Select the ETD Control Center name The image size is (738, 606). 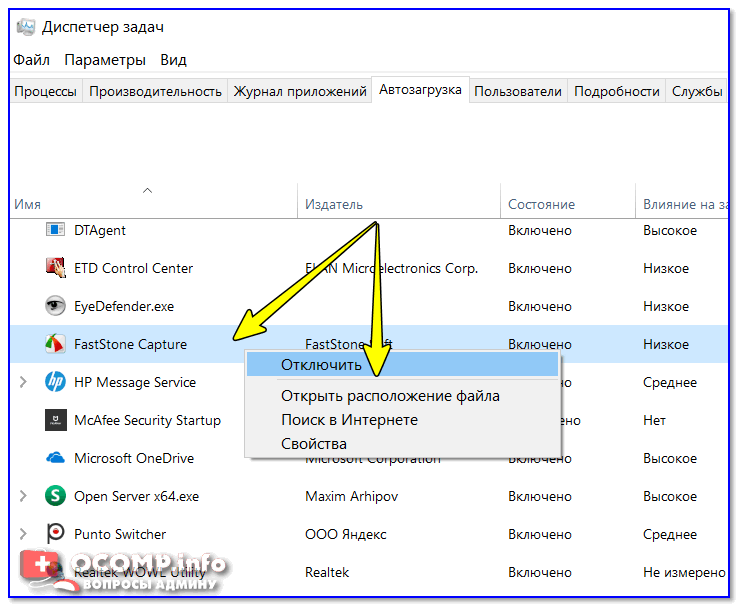pyautogui.click(x=134, y=268)
